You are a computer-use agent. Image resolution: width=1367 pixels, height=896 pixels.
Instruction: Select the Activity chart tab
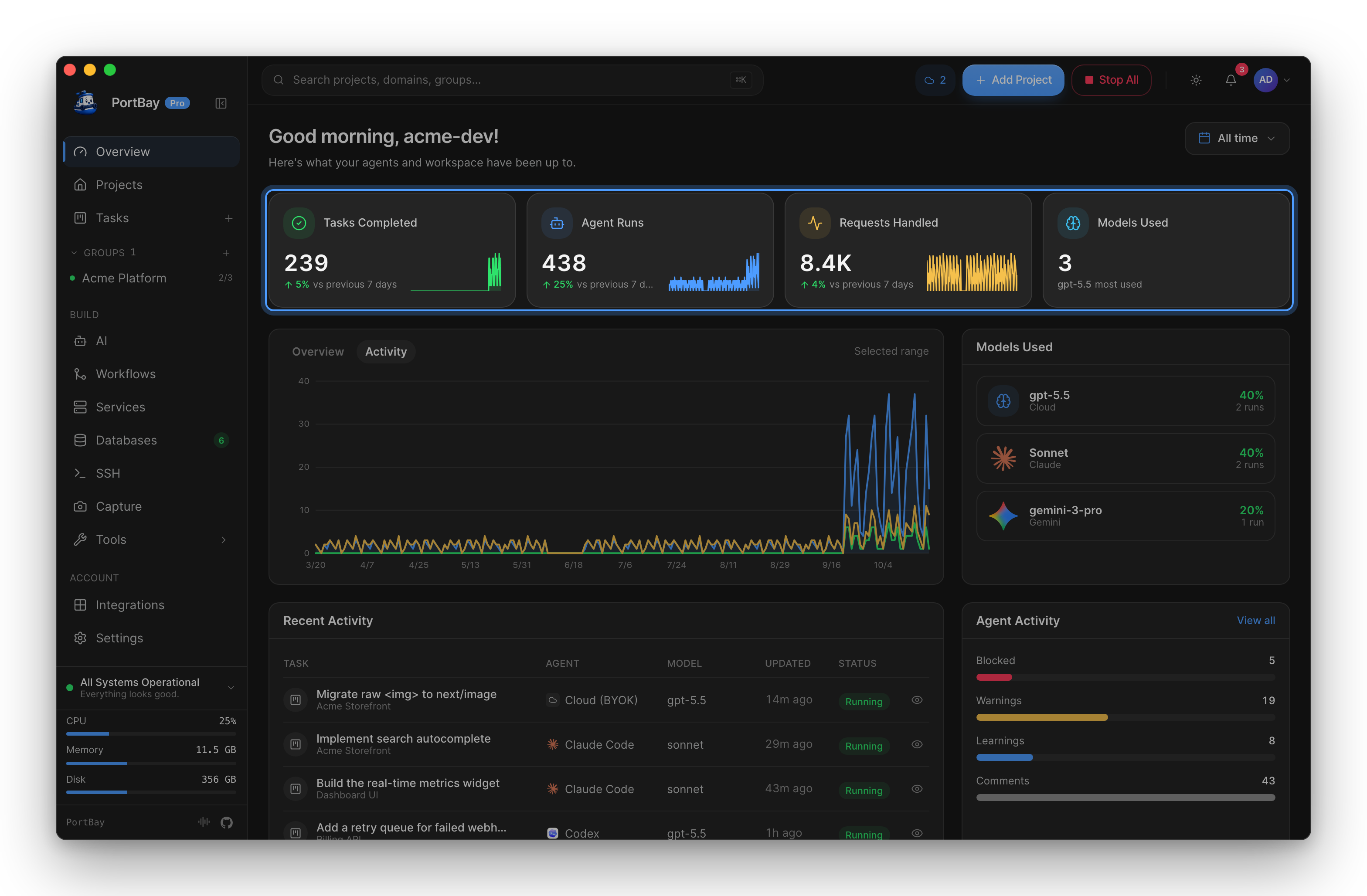point(385,352)
